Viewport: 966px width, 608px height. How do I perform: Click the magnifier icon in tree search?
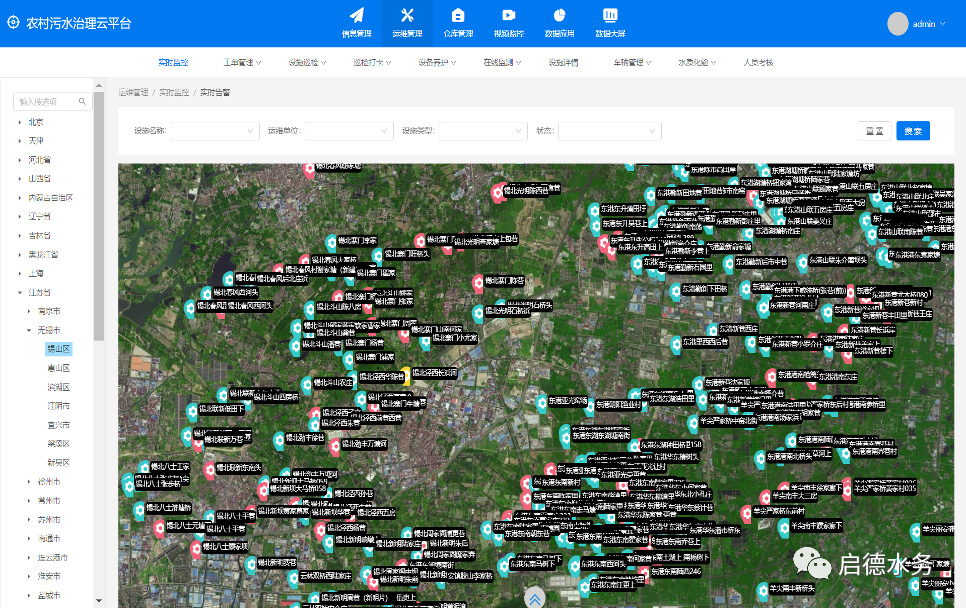83,101
